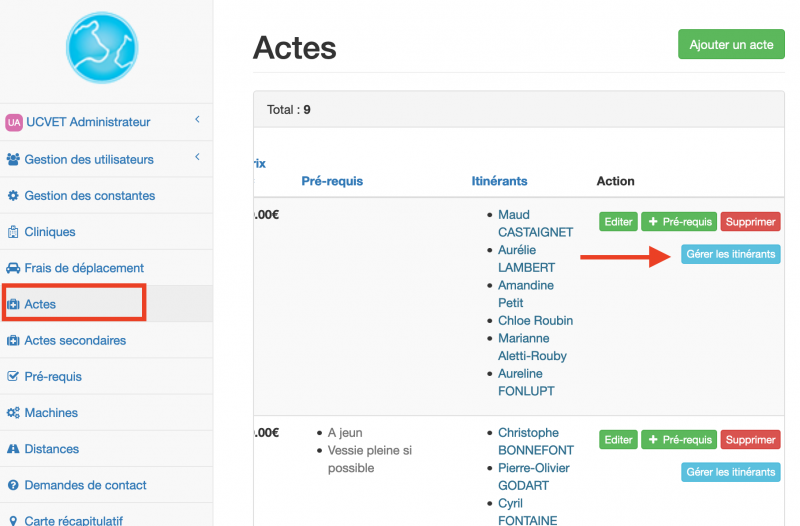Screen dimensions: 800x526
Task: Click the cogs icon beside Machines
Action: (14, 413)
